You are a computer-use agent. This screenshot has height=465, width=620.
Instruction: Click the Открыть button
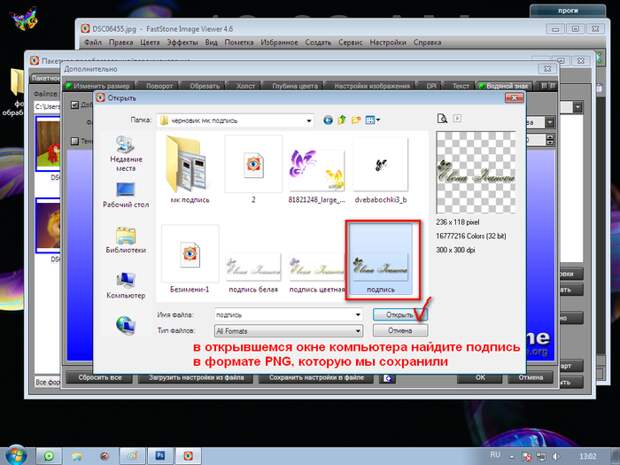[x=400, y=315]
